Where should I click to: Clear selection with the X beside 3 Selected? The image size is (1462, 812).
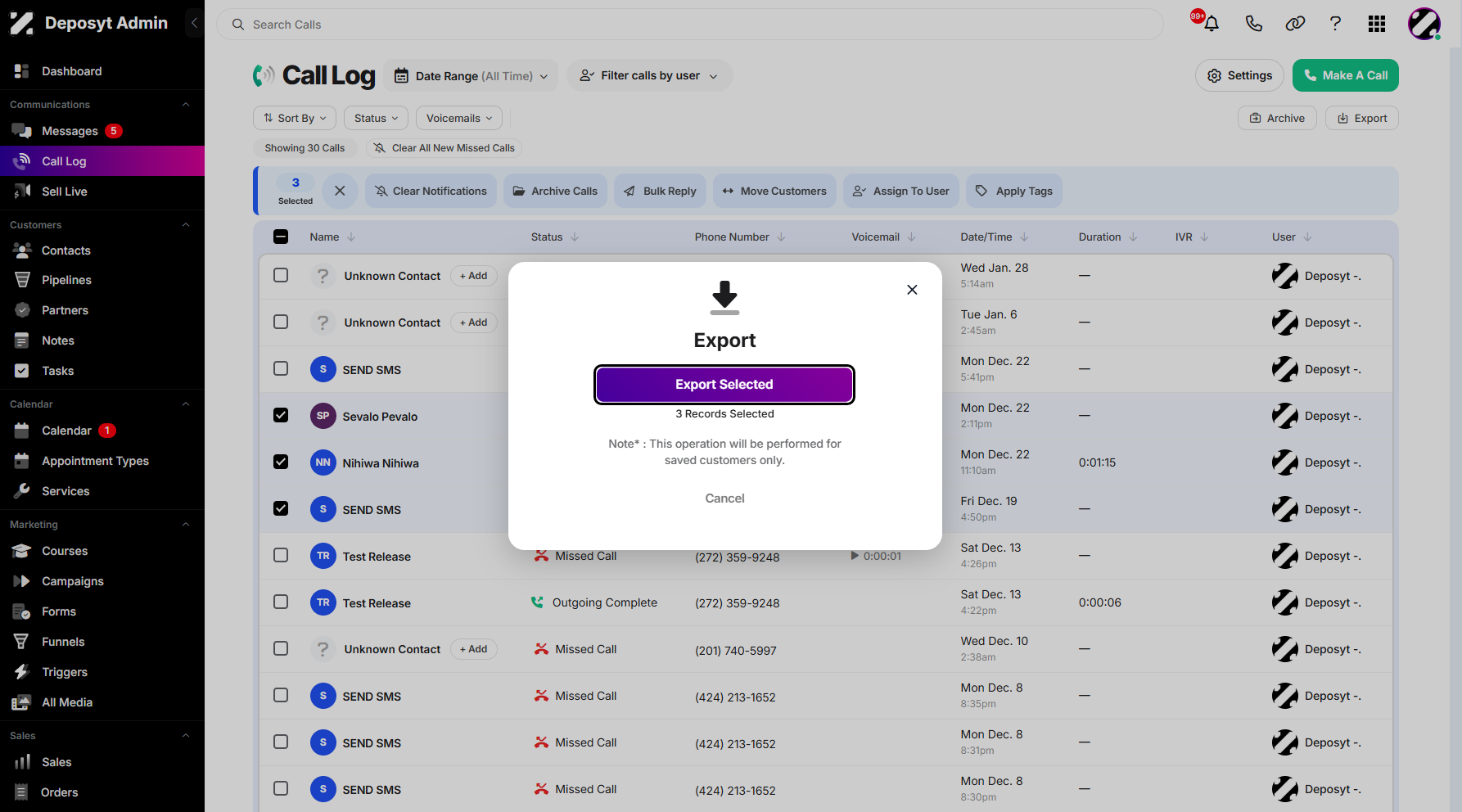pyautogui.click(x=340, y=191)
